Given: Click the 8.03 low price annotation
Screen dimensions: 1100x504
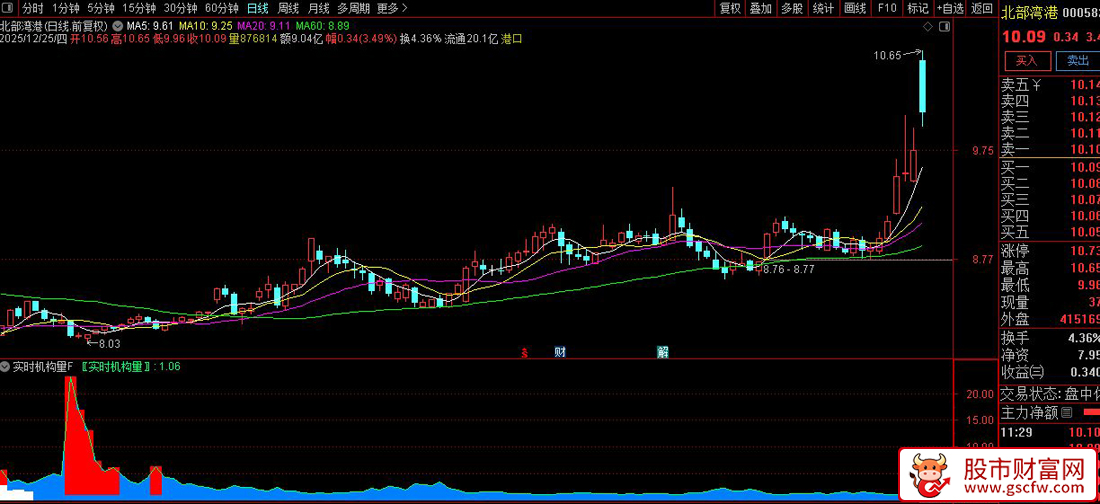Looking at the screenshot, I should (109, 343).
